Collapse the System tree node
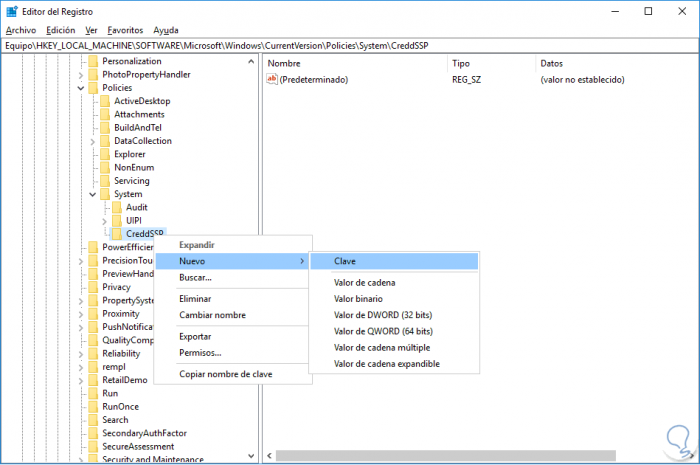The image size is (700, 465). click(x=92, y=194)
